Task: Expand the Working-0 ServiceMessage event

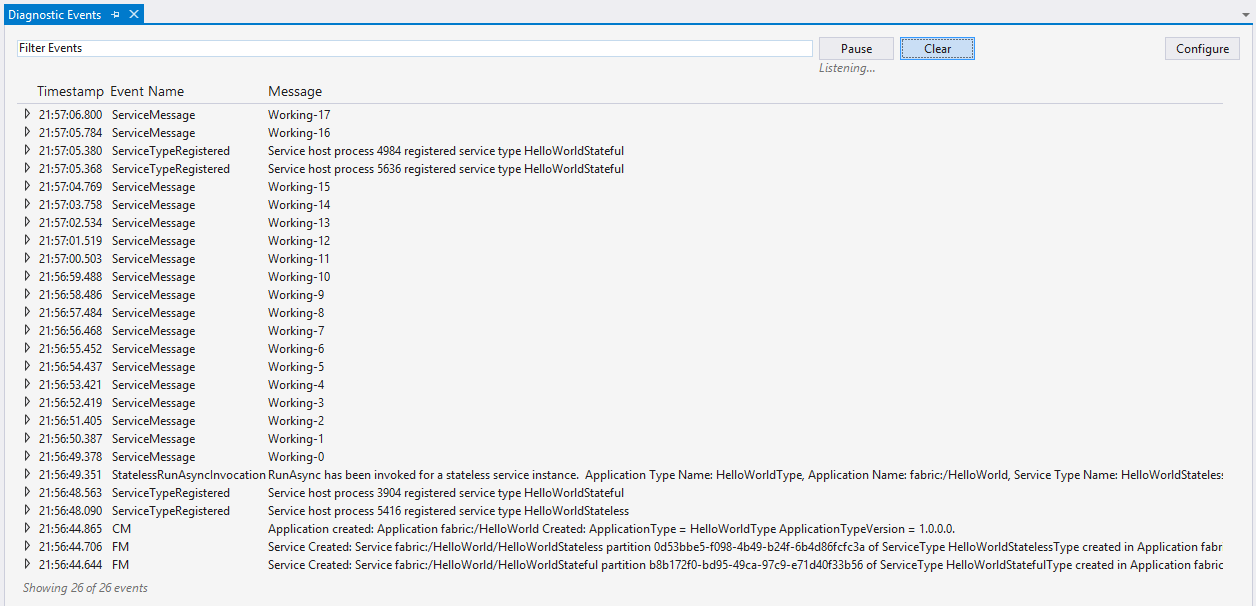Action: point(27,456)
